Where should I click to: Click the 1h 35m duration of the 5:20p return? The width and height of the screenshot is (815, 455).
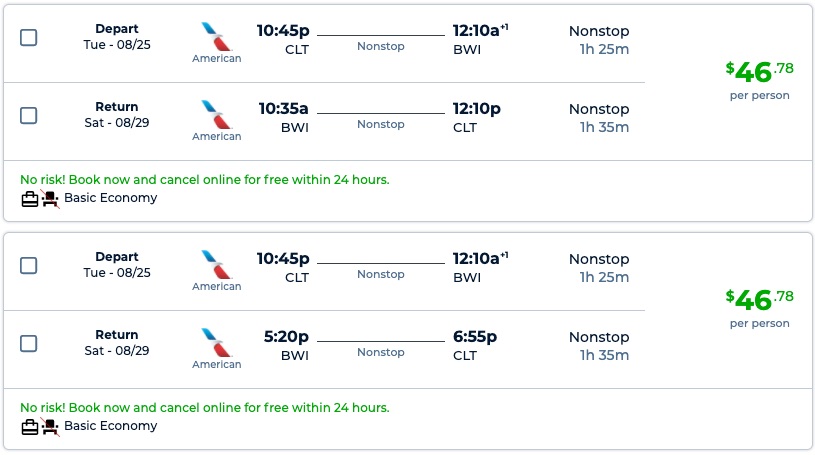[604, 355]
